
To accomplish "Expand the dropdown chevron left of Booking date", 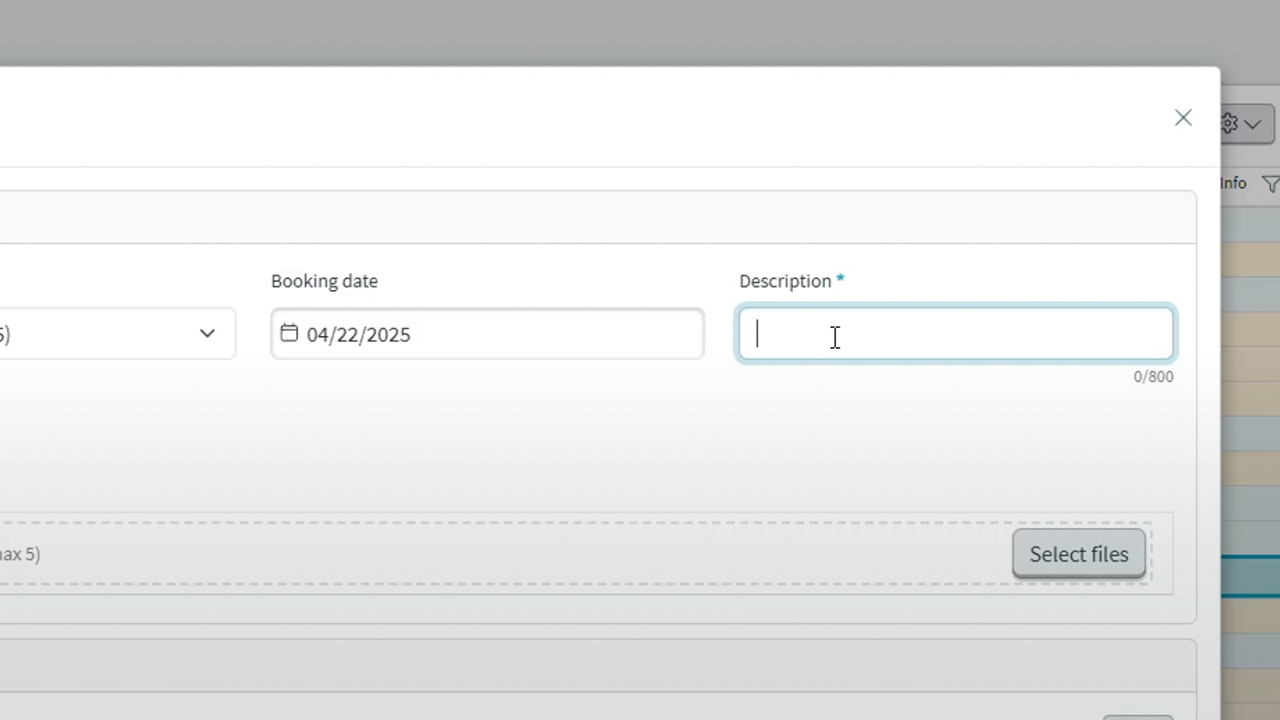I will click(207, 333).
